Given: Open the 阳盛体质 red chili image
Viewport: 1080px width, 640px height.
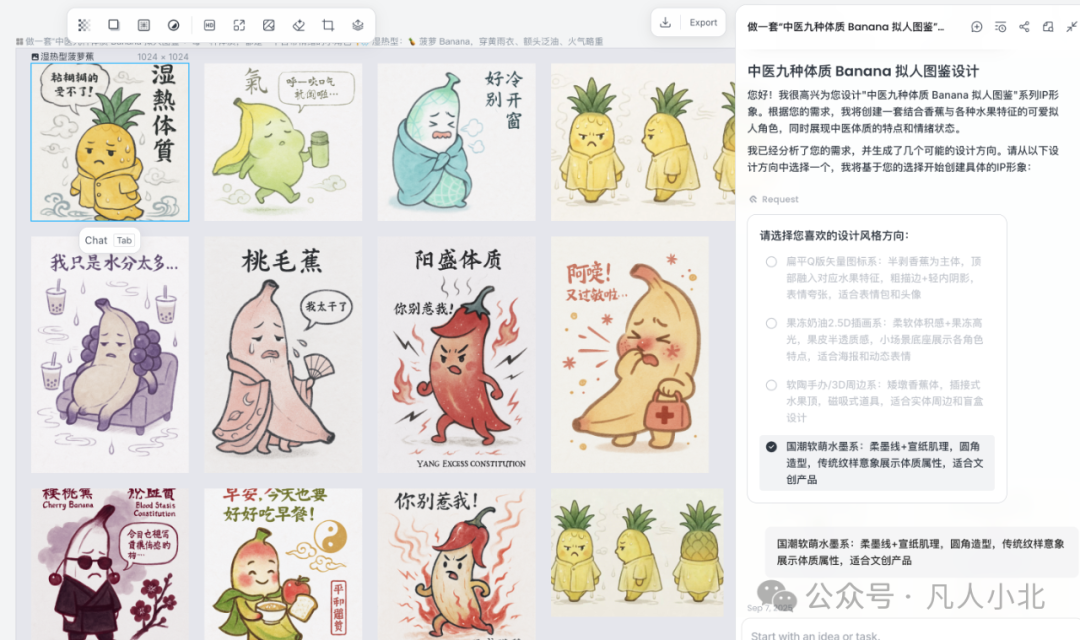Looking at the screenshot, I should (457, 355).
